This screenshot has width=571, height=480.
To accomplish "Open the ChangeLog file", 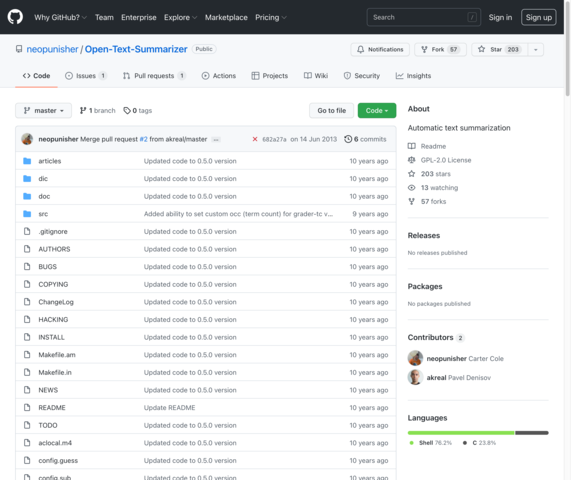I will coord(56,302).
